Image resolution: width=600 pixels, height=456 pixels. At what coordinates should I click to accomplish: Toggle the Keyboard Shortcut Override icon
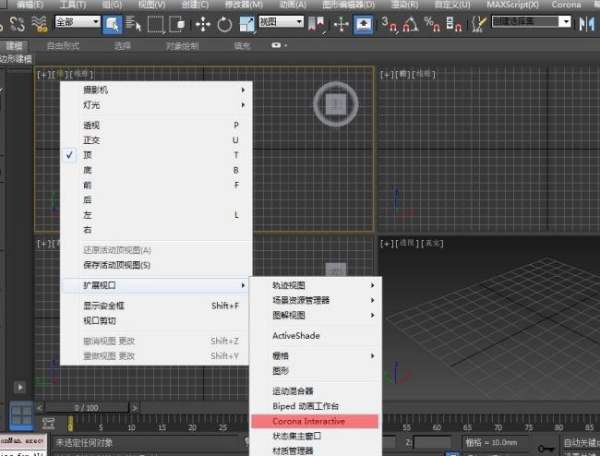point(363,24)
